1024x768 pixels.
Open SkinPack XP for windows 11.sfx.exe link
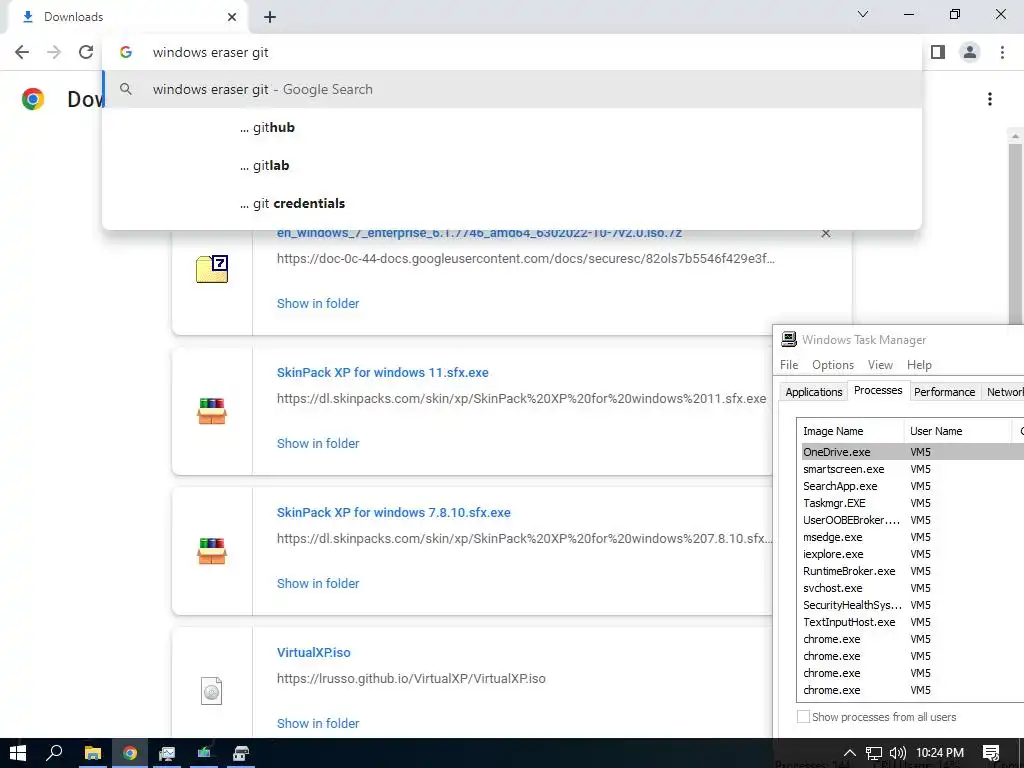pos(383,372)
